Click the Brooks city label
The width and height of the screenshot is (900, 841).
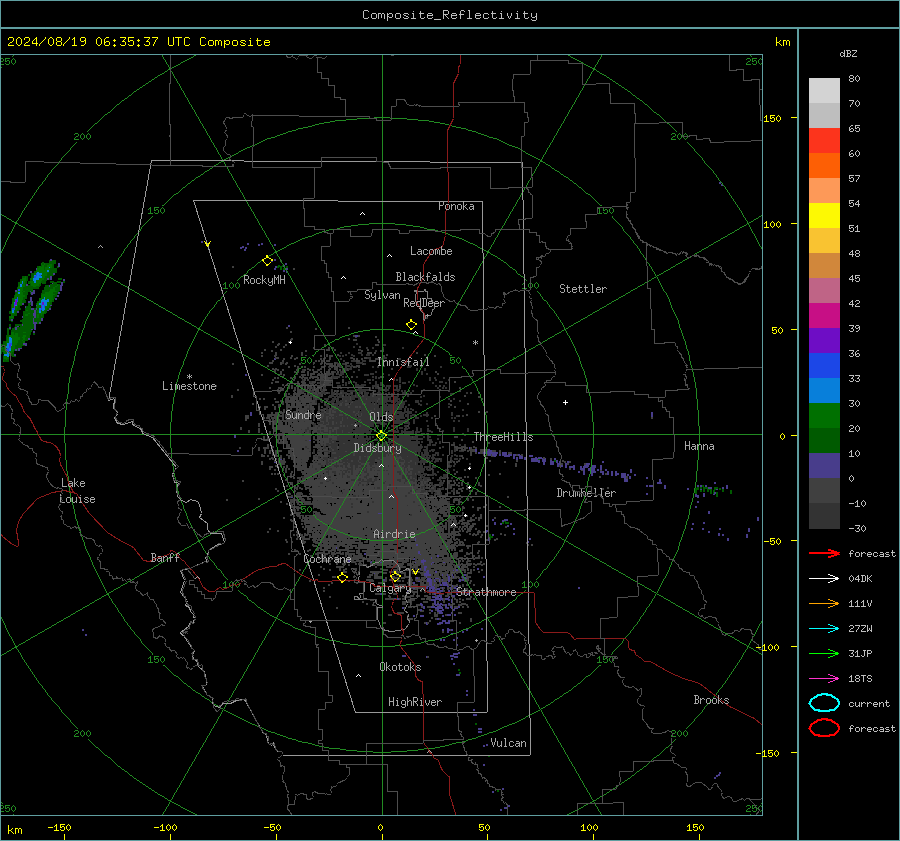coord(711,700)
